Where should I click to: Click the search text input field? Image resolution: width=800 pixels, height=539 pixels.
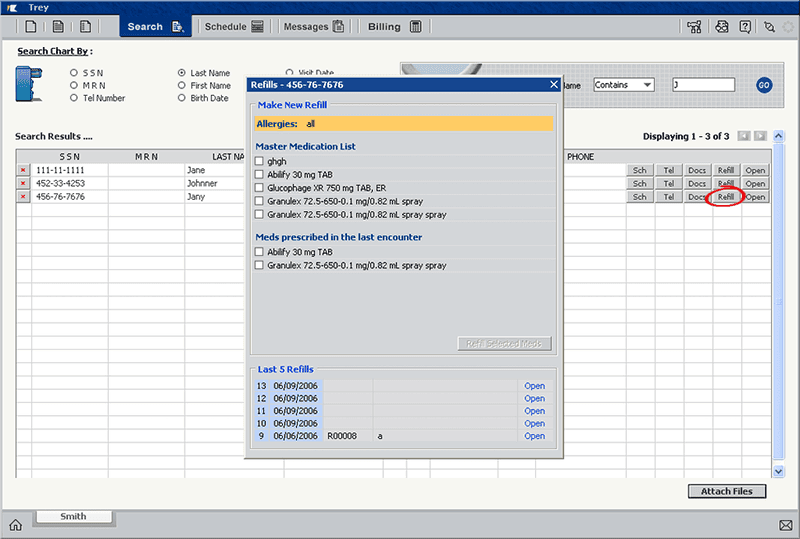[x=704, y=85]
